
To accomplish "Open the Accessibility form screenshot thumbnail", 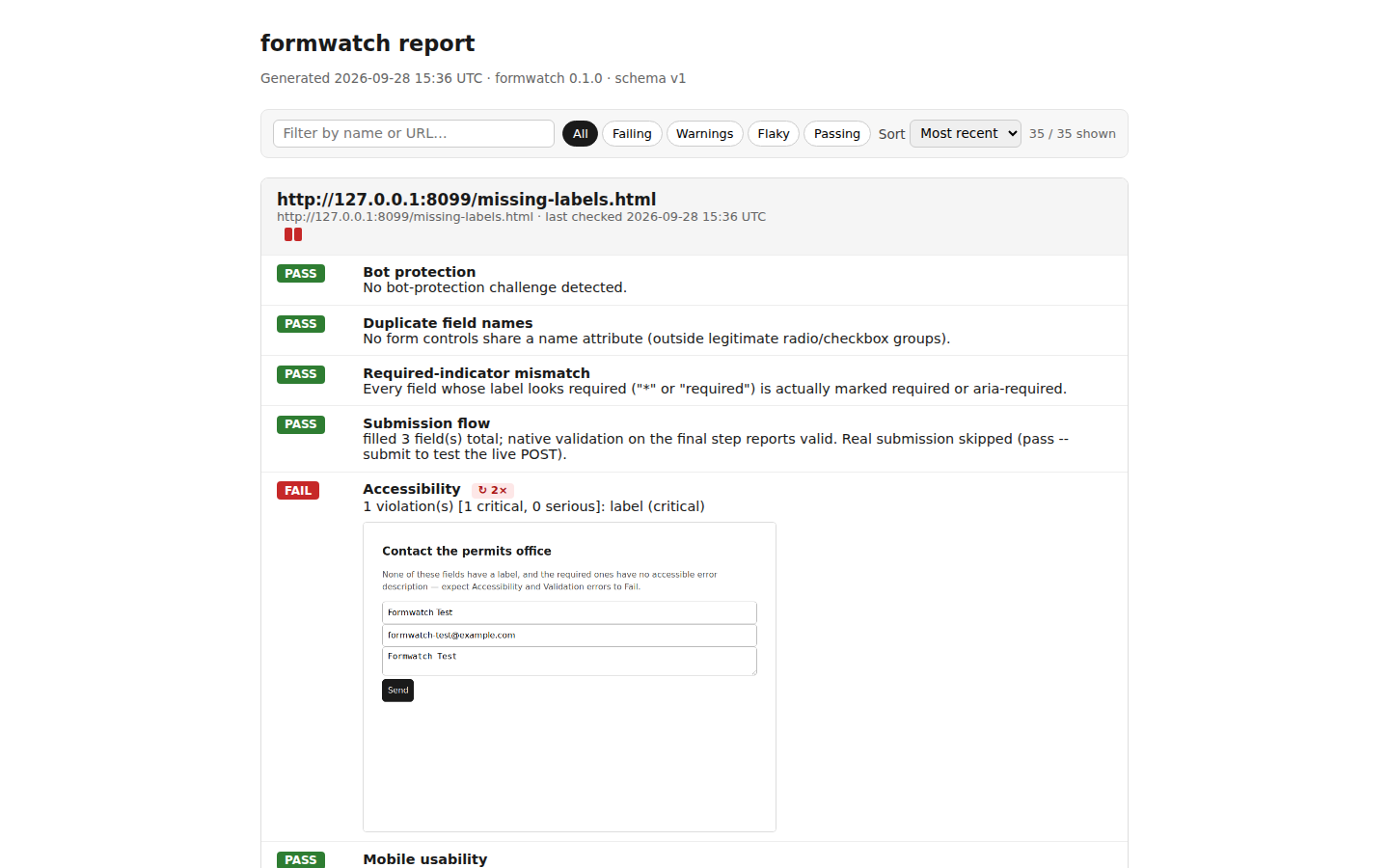I will (x=569, y=677).
